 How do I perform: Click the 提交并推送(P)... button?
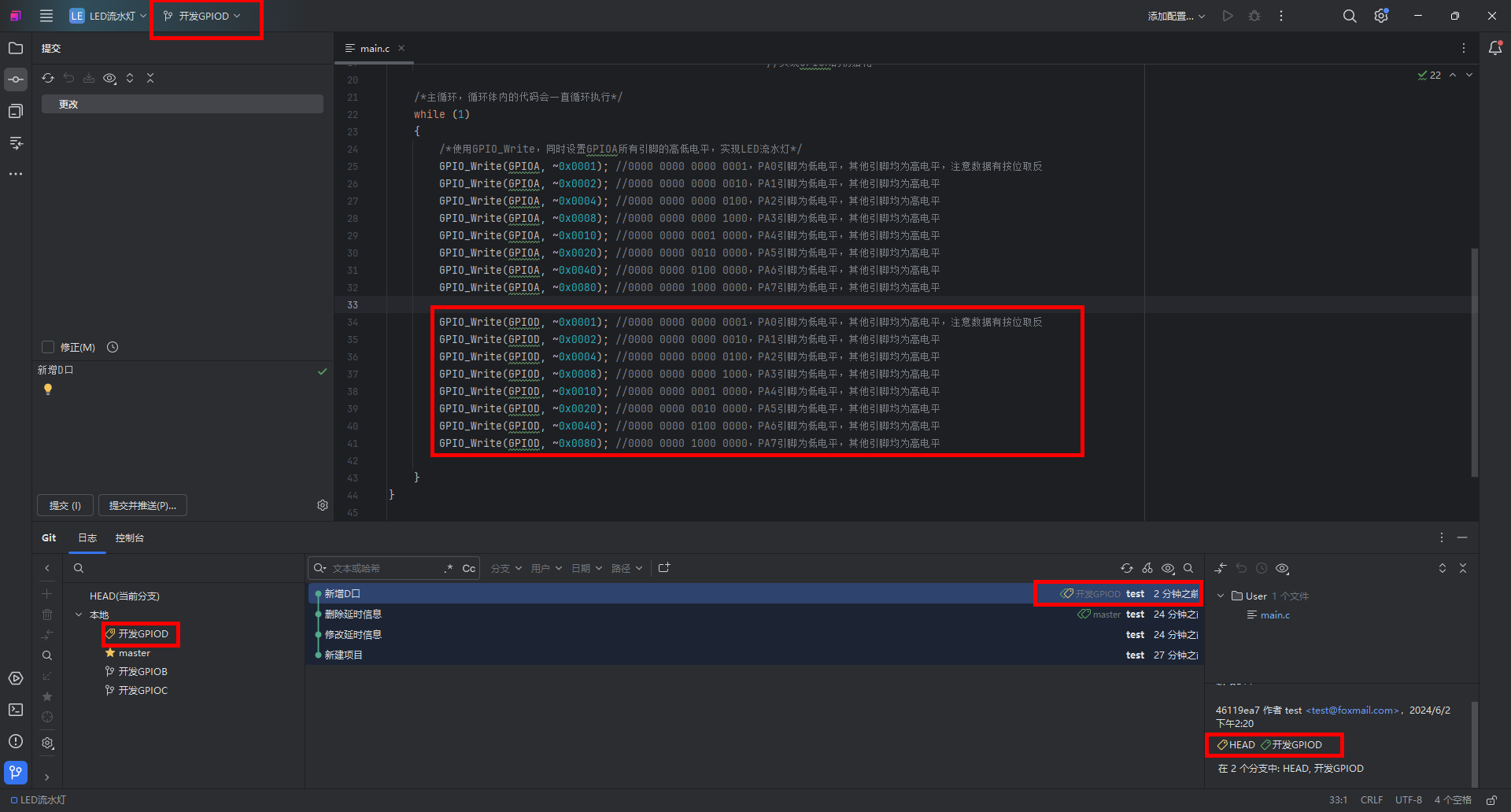click(142, 505)
